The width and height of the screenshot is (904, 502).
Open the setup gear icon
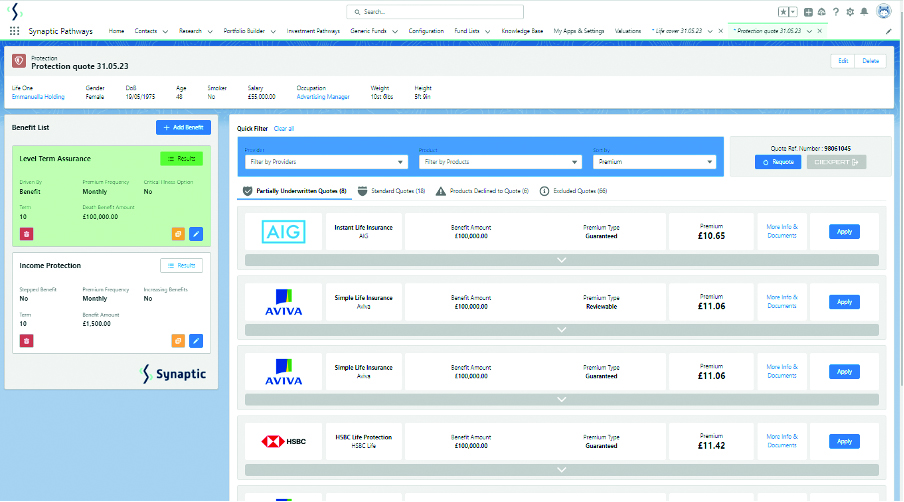[x=850, y=12]
